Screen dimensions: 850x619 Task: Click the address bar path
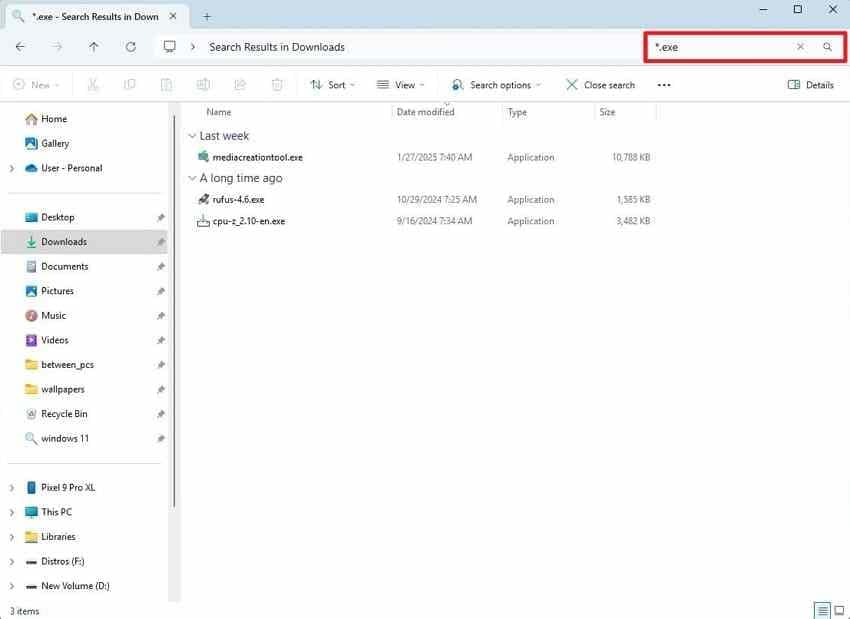point(276,47)
